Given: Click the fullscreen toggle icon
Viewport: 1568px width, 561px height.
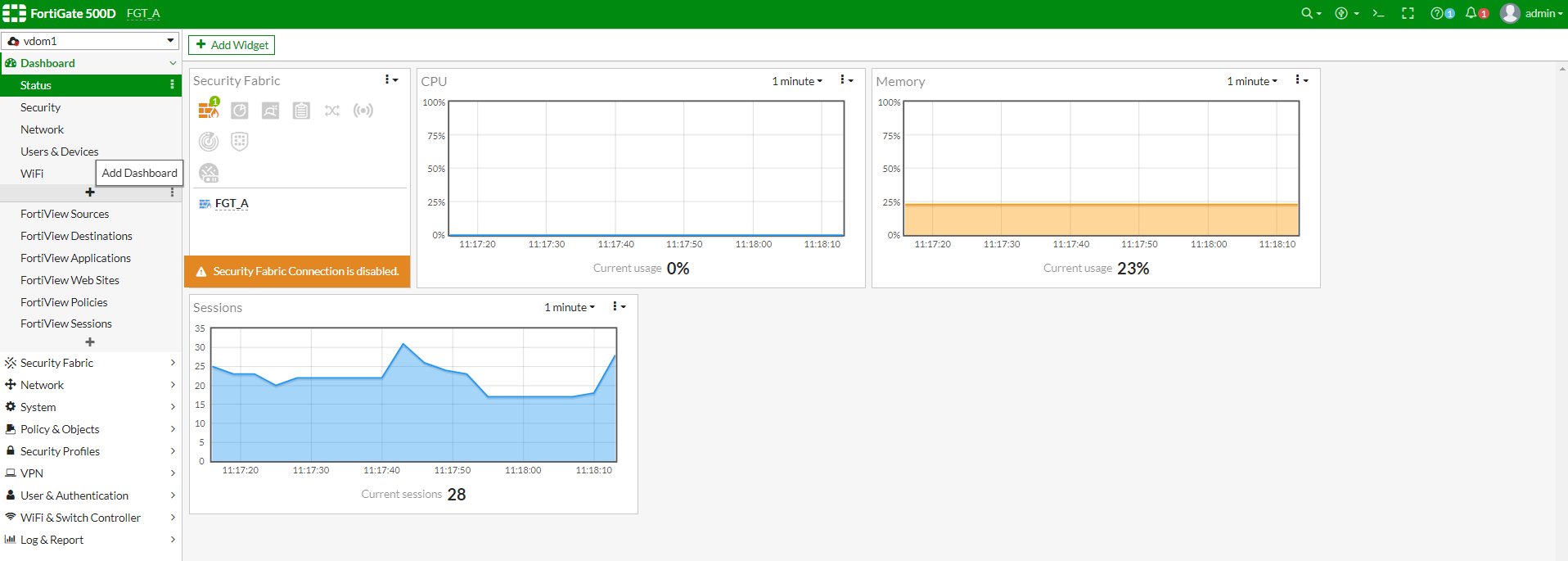Looking at the screenshot, I should tap(1408, 13).
